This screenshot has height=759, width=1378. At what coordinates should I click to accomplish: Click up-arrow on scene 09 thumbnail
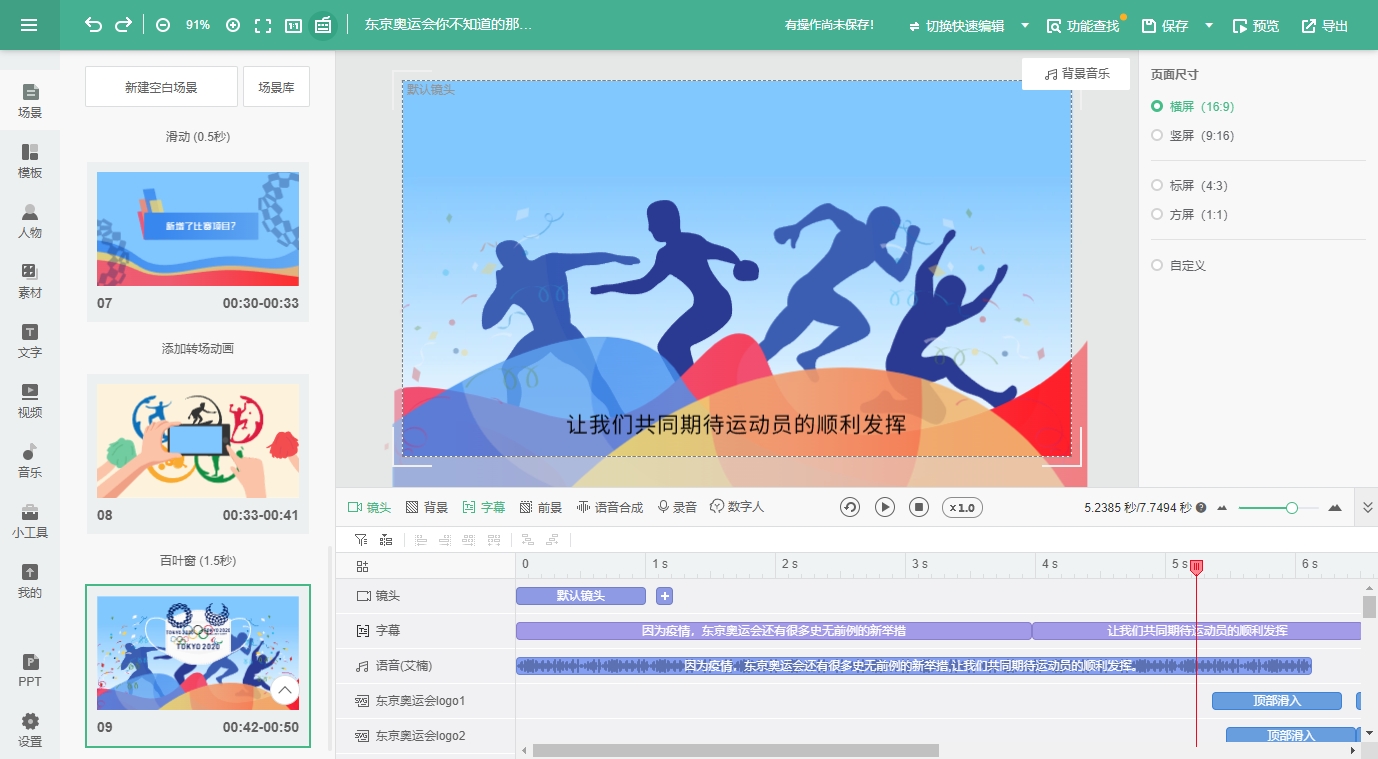(x=285, y=690)
